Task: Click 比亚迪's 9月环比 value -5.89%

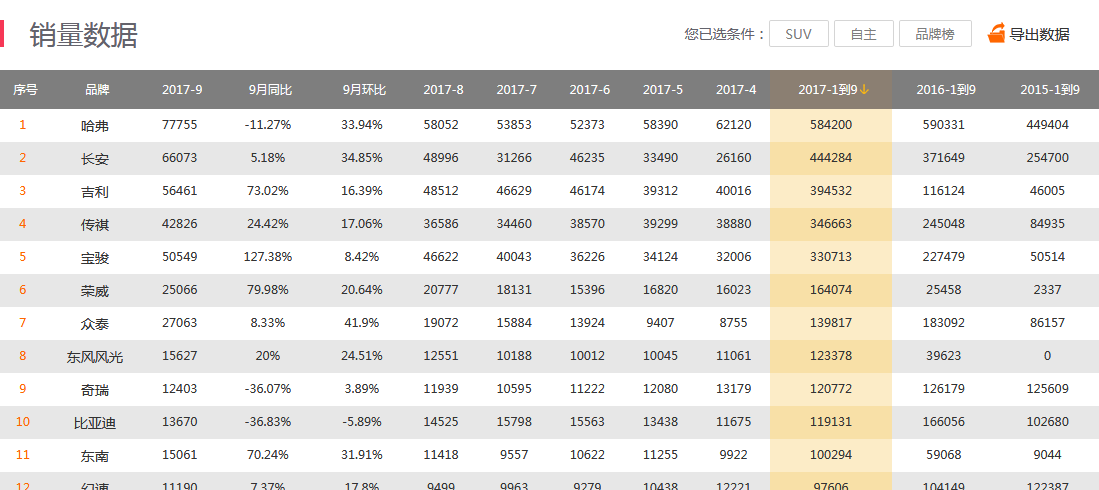Action: pos(362,421)
